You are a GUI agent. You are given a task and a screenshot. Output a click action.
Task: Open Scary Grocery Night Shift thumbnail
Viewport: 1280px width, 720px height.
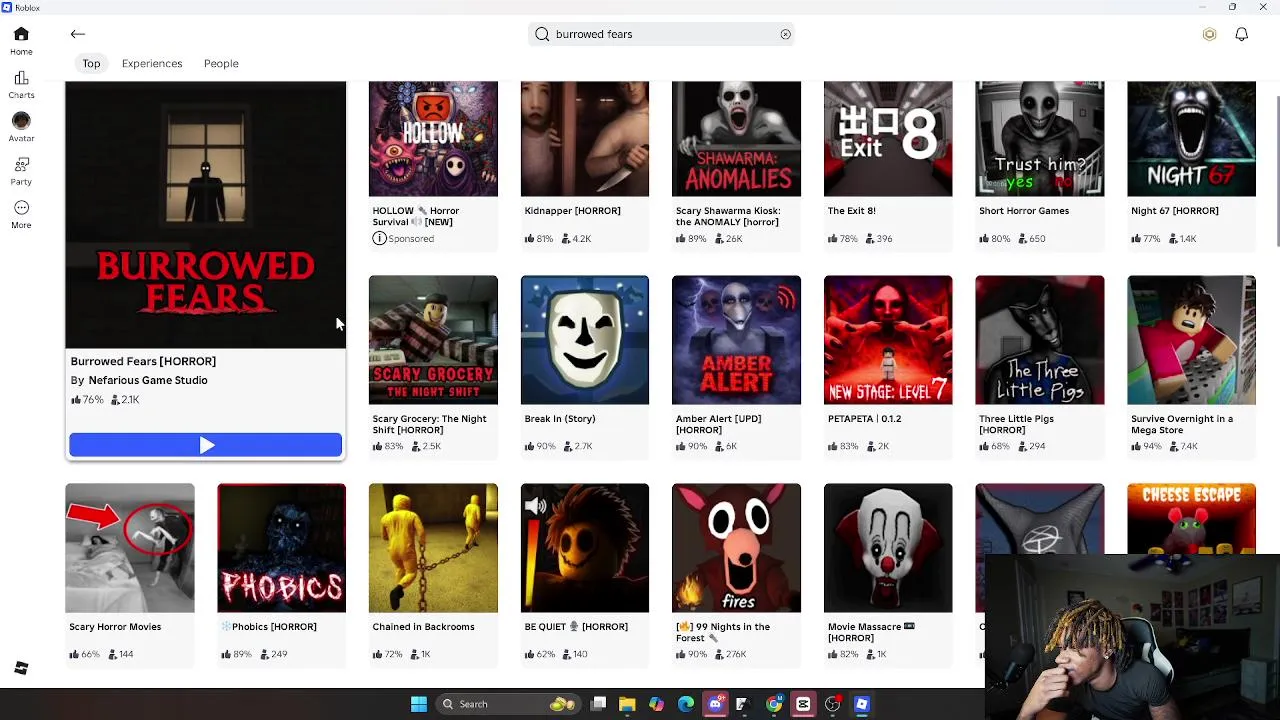point(433,340)
